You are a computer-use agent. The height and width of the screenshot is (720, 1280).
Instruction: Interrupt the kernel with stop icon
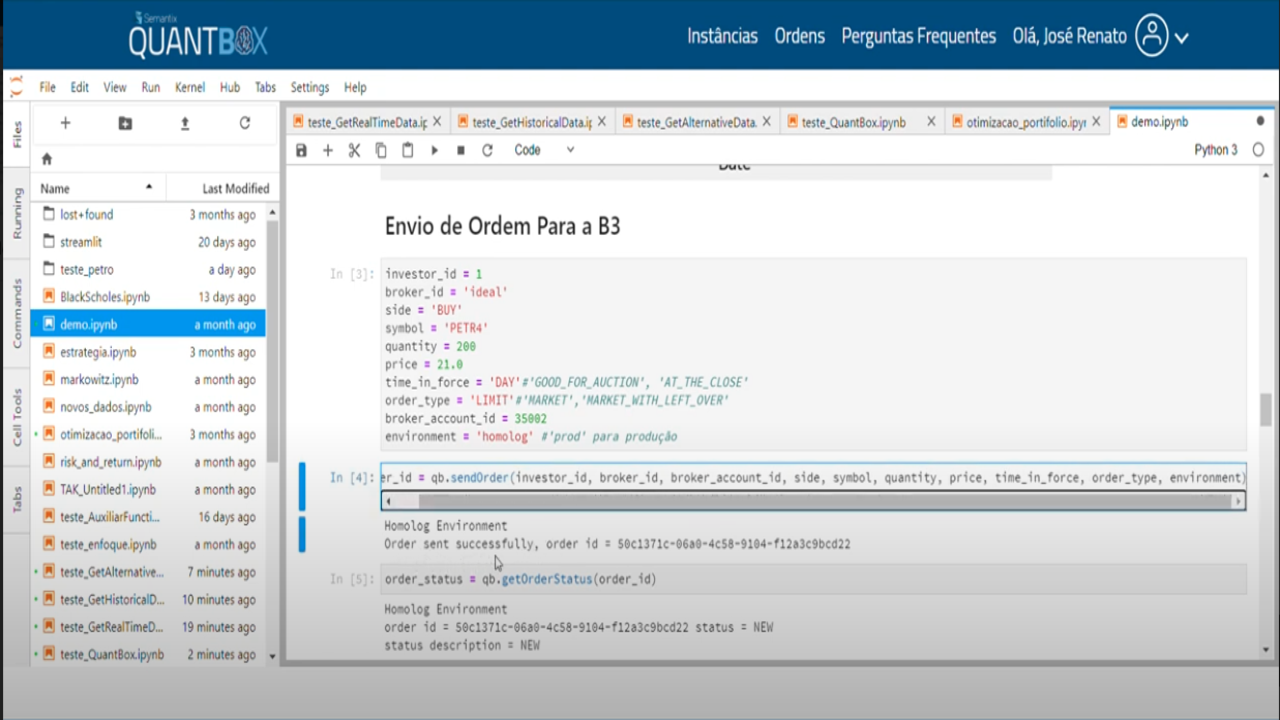[461, 150]
